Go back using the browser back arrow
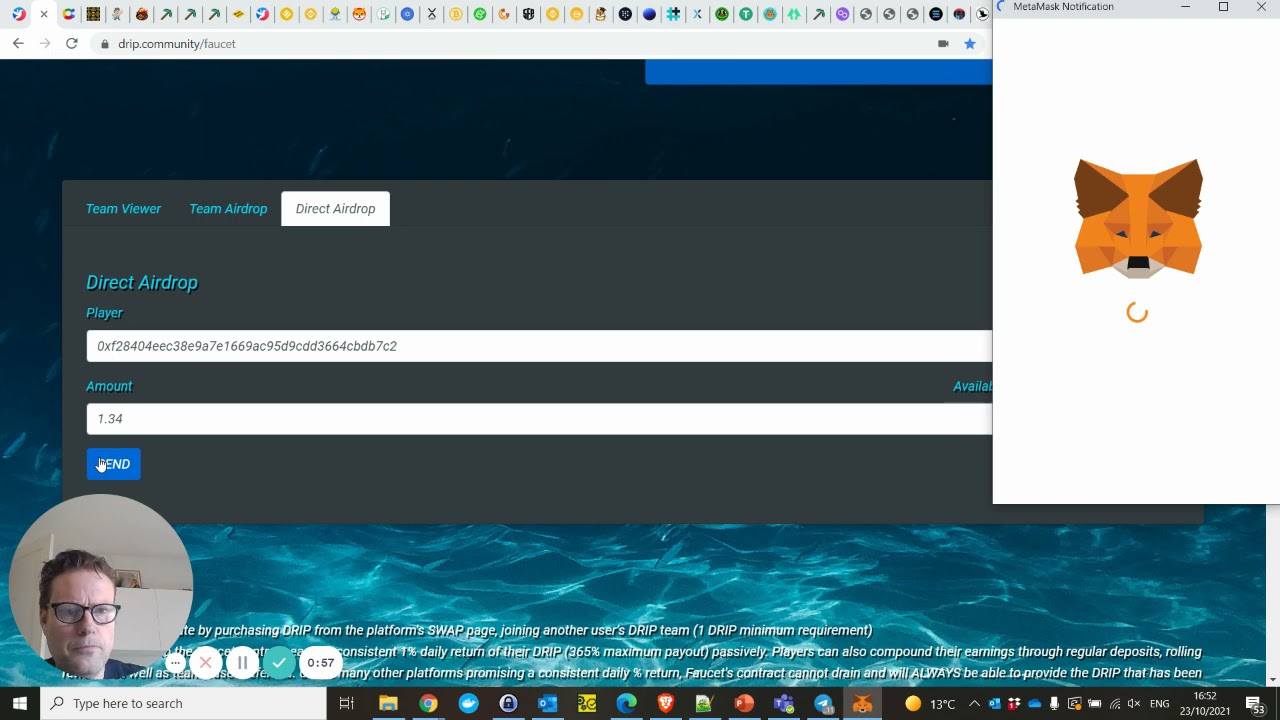Screen dimensions: 1280x720 pos(18,44)
